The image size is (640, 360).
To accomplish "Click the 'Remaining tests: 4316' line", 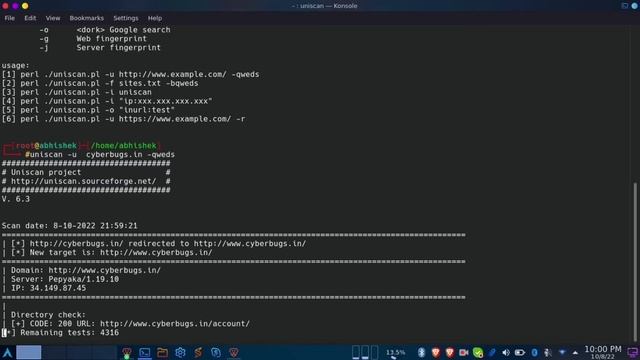I will (69, 333).
